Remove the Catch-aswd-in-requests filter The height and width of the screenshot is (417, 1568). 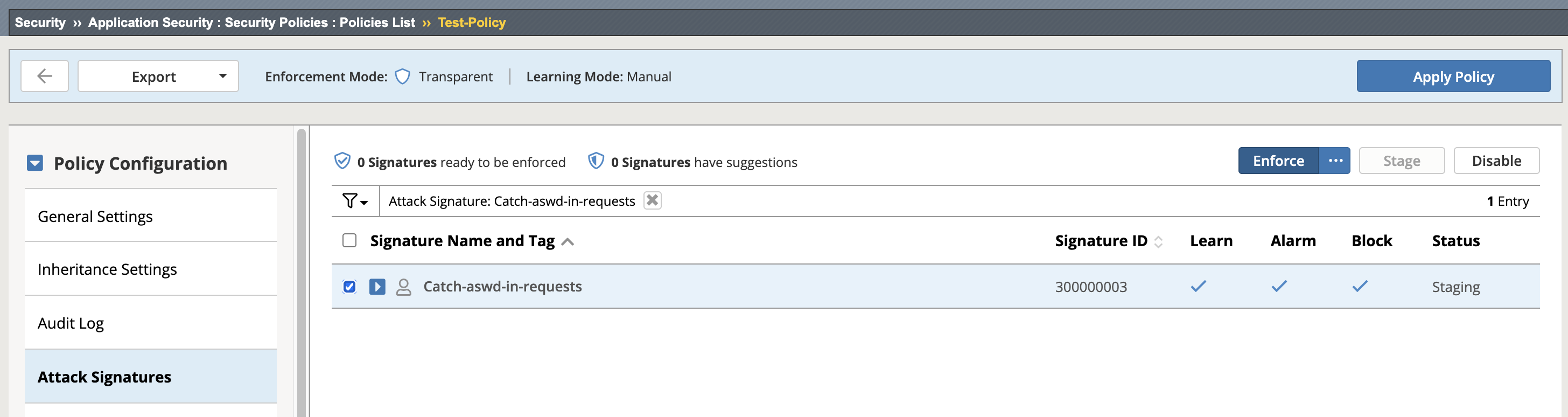click(652, 200)
